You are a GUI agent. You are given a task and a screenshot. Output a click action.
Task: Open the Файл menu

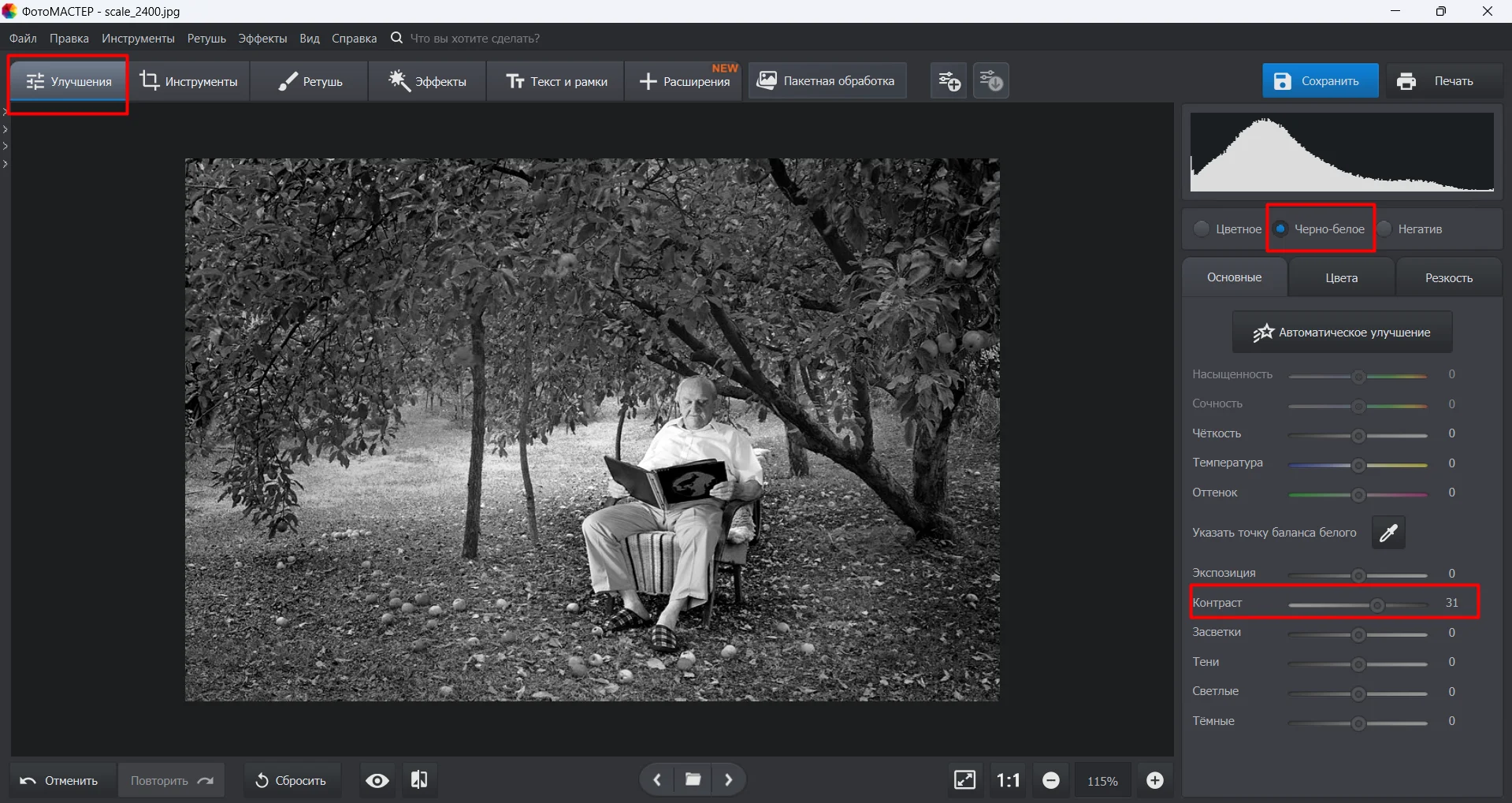pyautogui.click(x=23, y=39)
